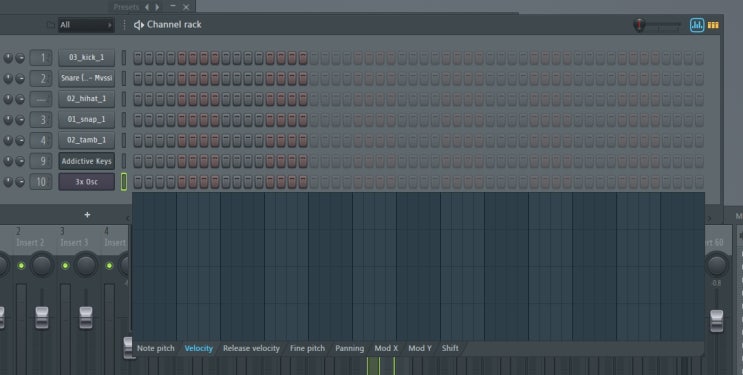Image resolution: width=743 pixels, height=375 pixels.
Task: Activate first step of 3x Osc row
Action: click(x=138, y=182)
